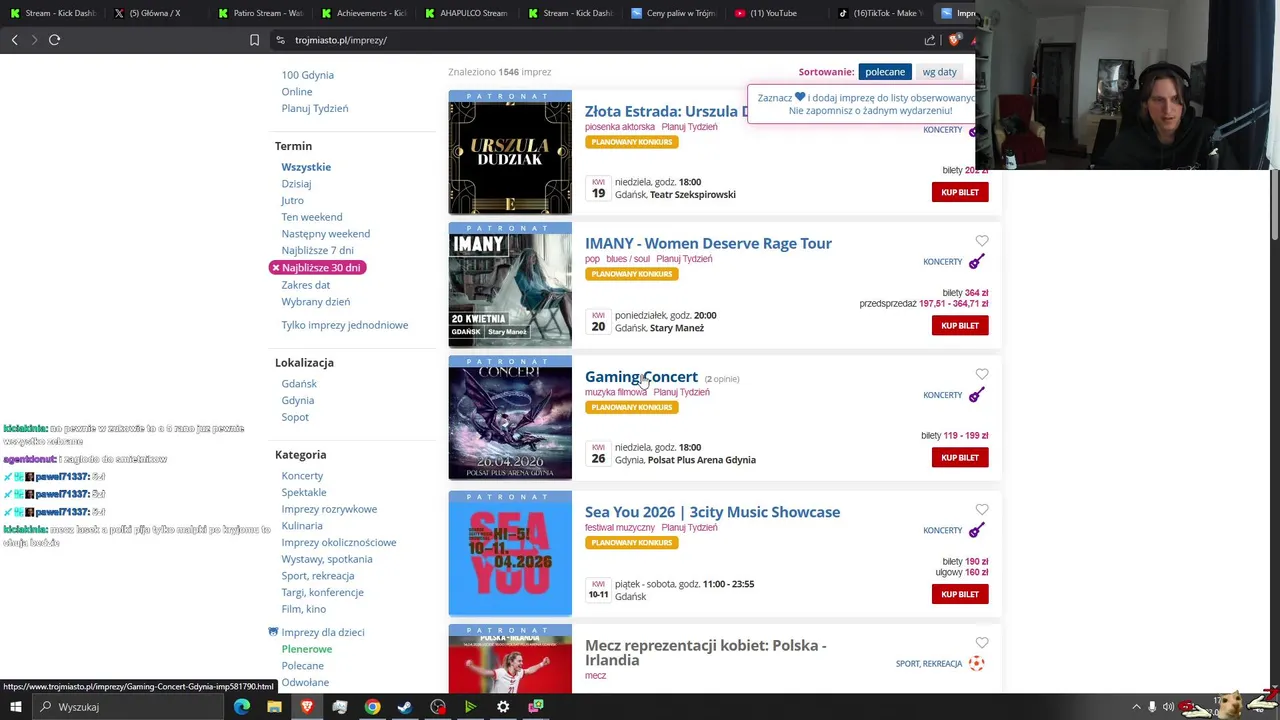Click the microphone icon in the system tray
This screenshot has height=720, width=1280.
1152,707
